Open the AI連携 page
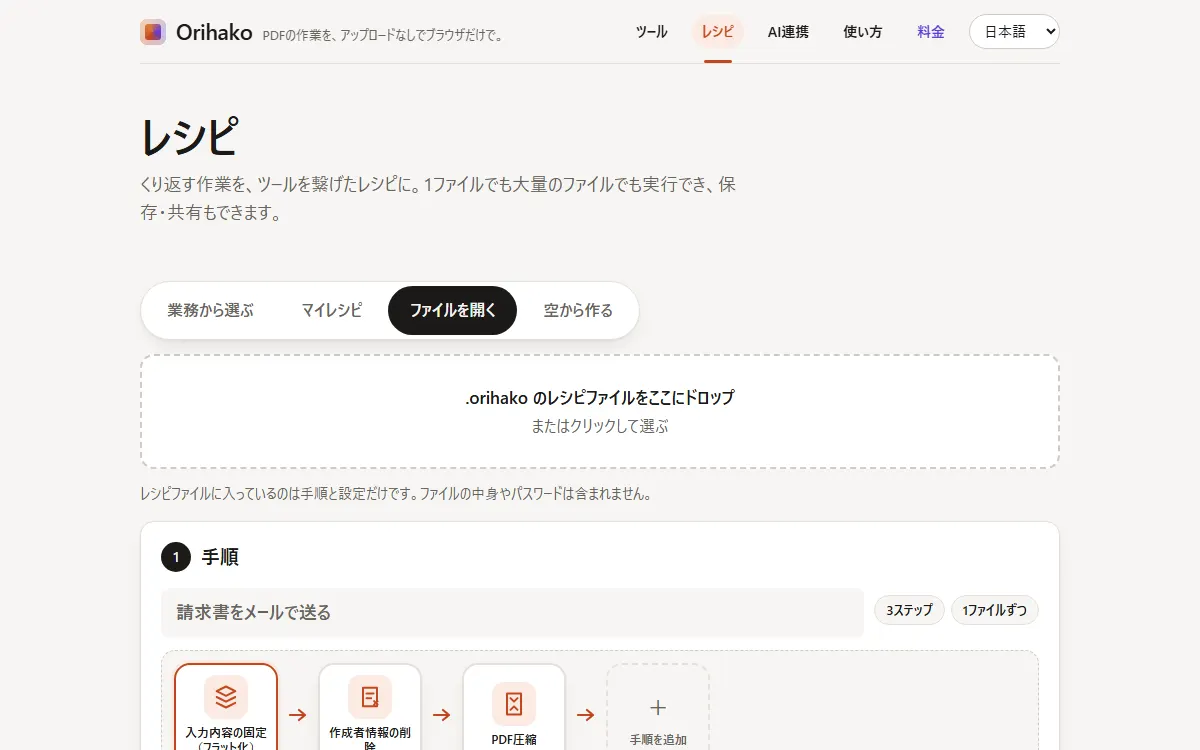Viewport: 1200px width, 750px height. click(x=788, y=32)
